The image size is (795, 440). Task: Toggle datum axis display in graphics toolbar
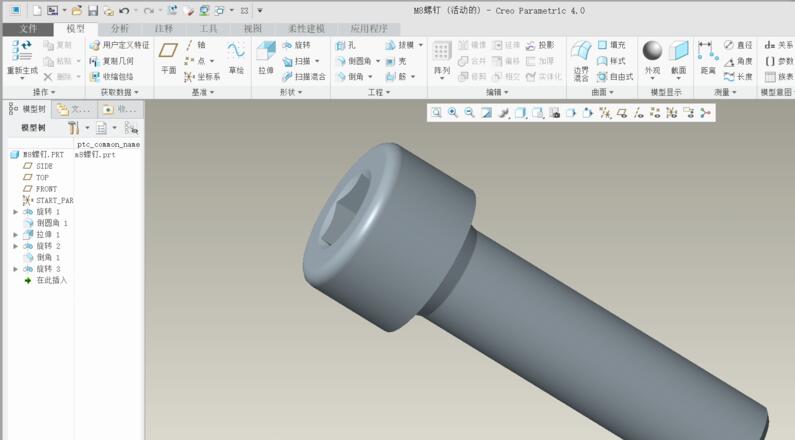click(639, 113)
